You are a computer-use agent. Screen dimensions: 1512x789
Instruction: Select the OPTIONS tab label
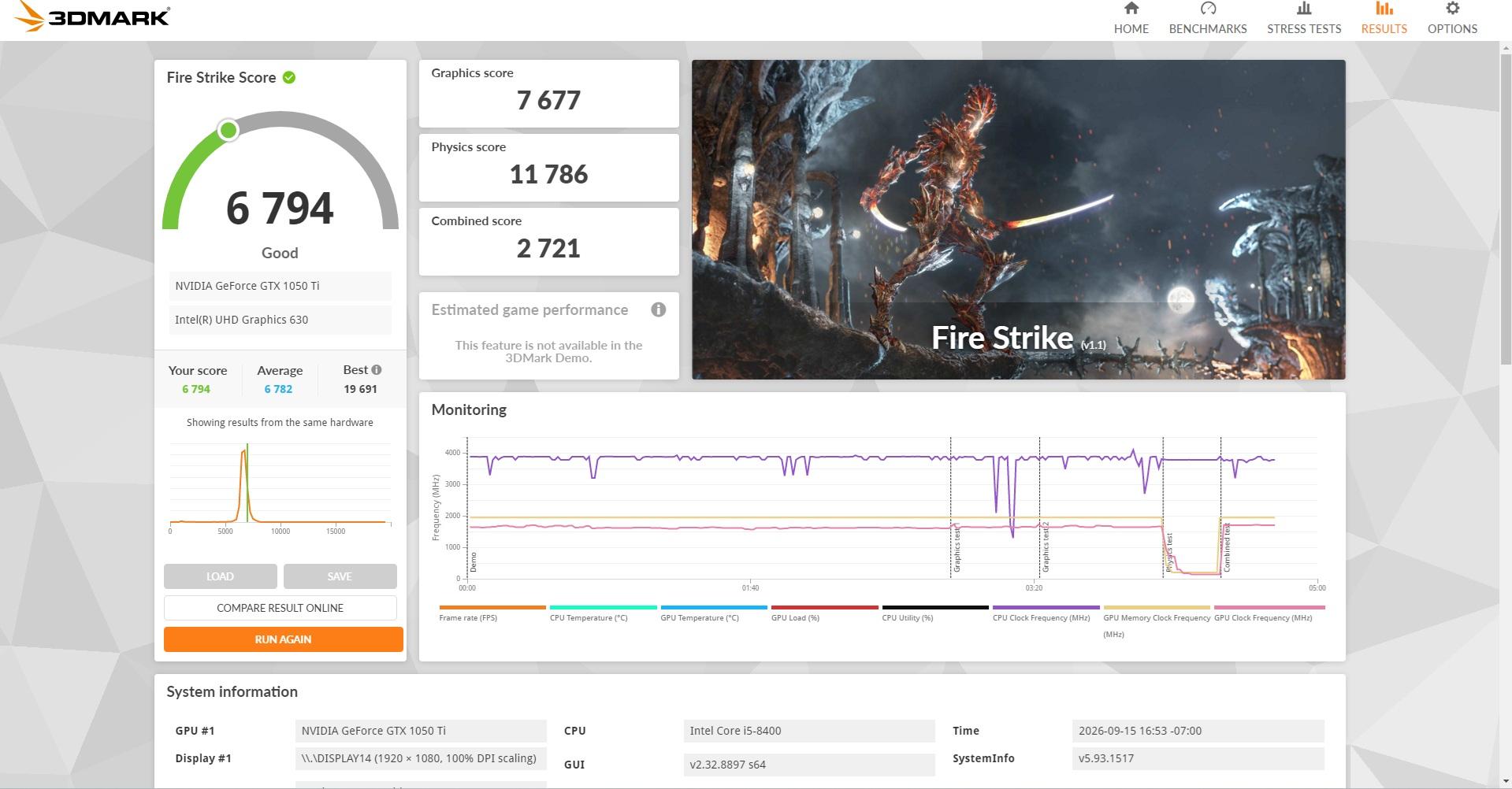[x=1452, y=28]
